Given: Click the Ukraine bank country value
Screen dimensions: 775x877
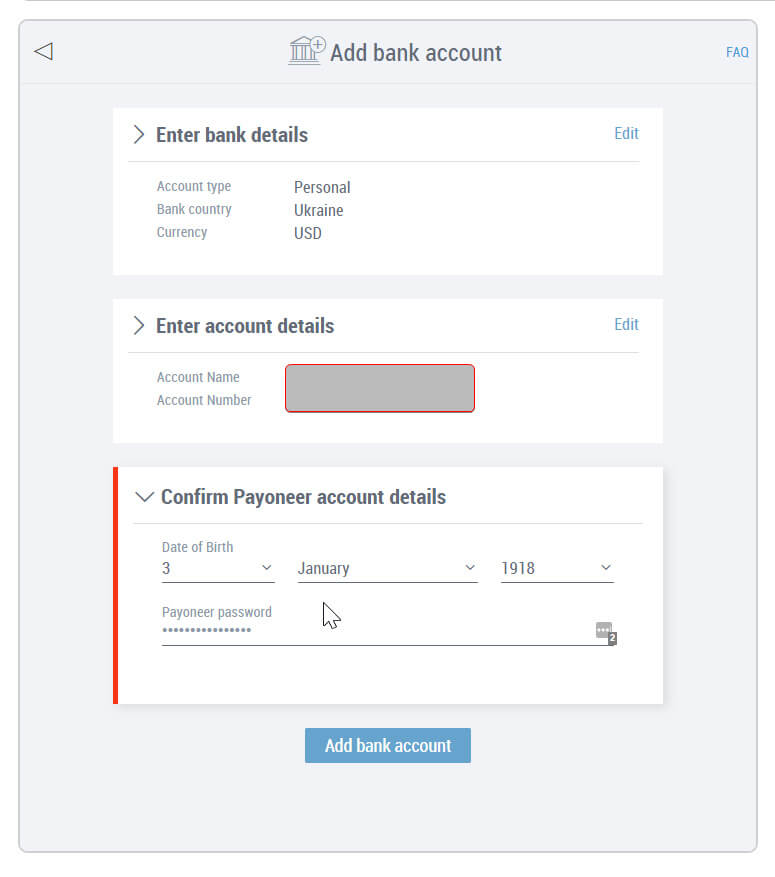Looking at the screenshot, I should pyautogui.click(x=319, y=211).
